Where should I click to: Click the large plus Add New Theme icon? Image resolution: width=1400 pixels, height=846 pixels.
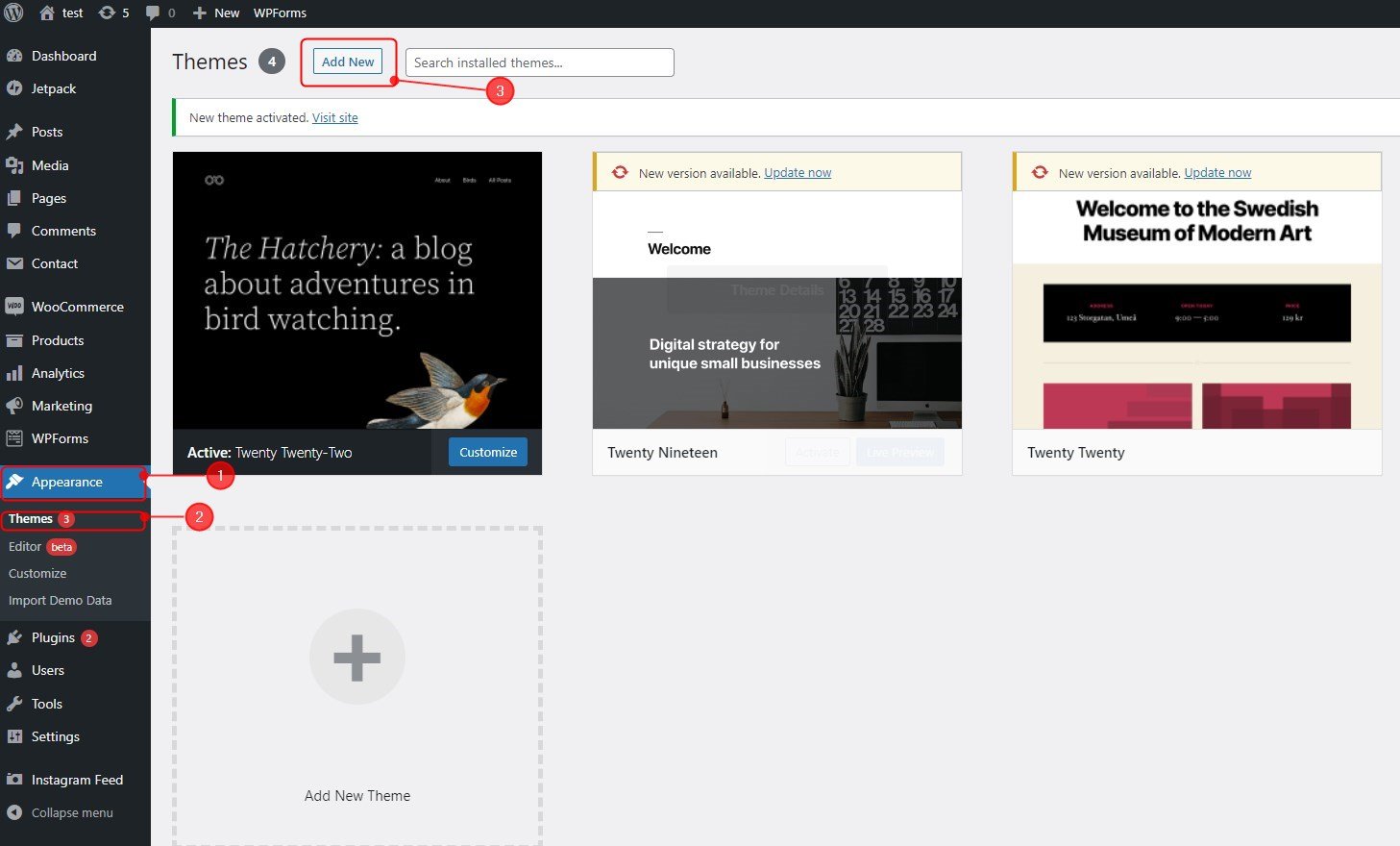click(x=357, y=657)
